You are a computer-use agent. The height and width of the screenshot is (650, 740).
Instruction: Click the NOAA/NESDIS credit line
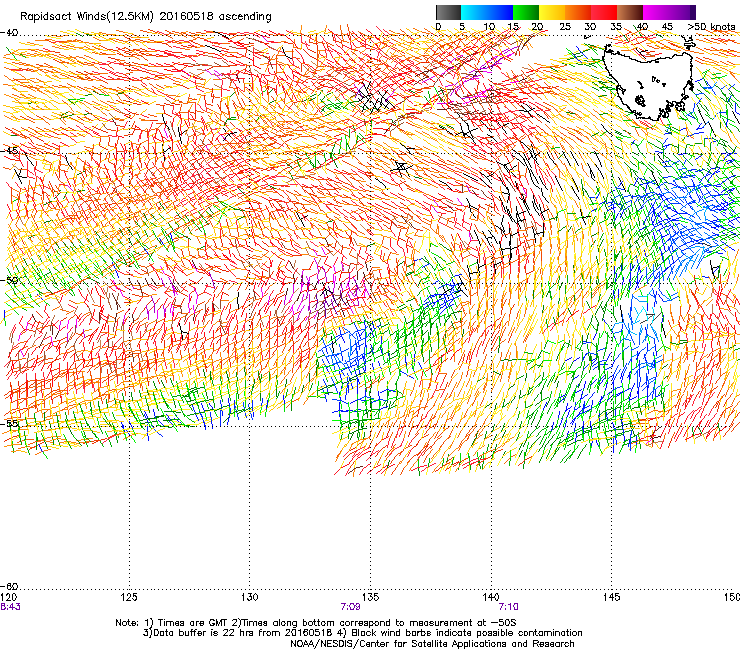[432, 644]
